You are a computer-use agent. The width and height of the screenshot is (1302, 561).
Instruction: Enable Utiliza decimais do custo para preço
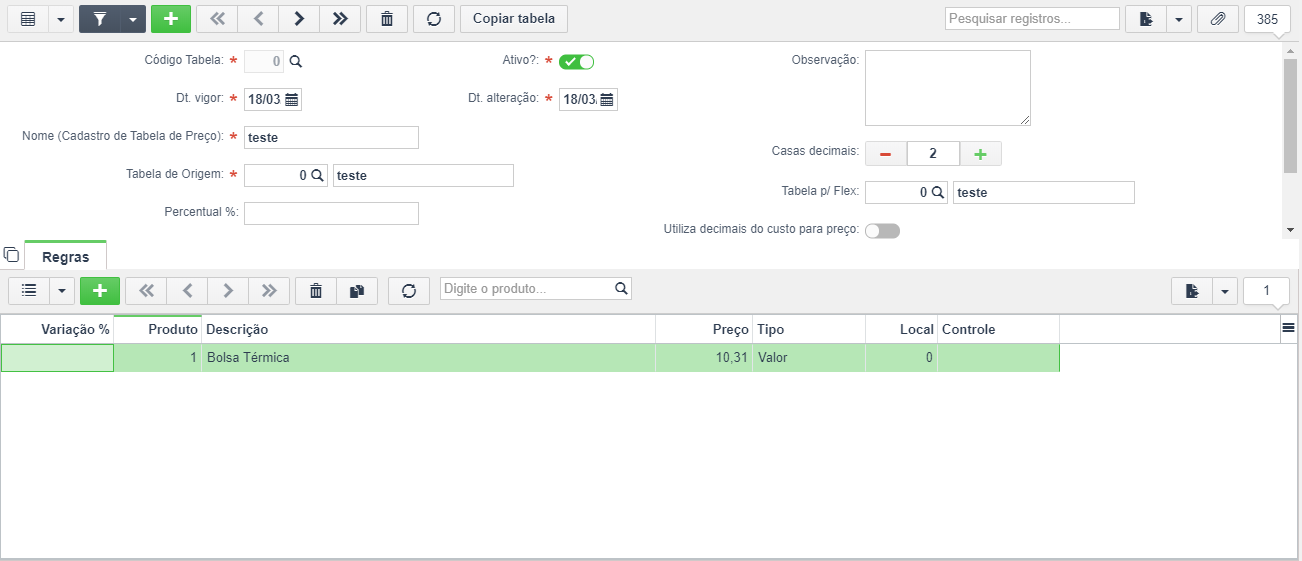[882, 231]
